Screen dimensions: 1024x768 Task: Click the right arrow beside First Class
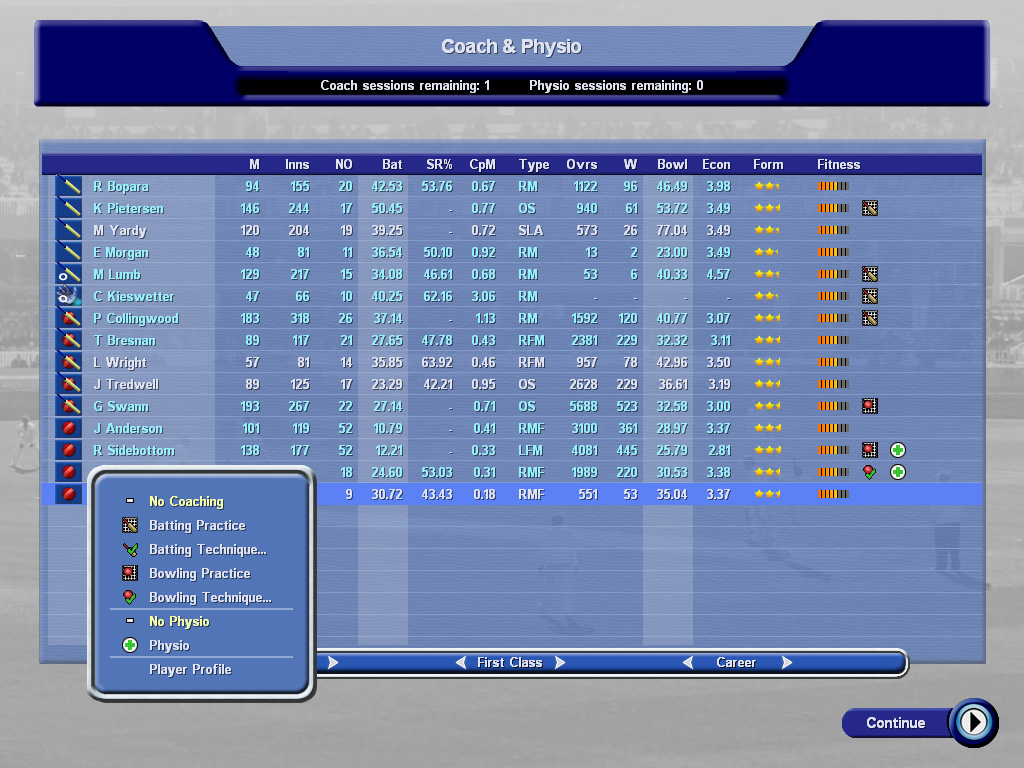coord(560,663)
